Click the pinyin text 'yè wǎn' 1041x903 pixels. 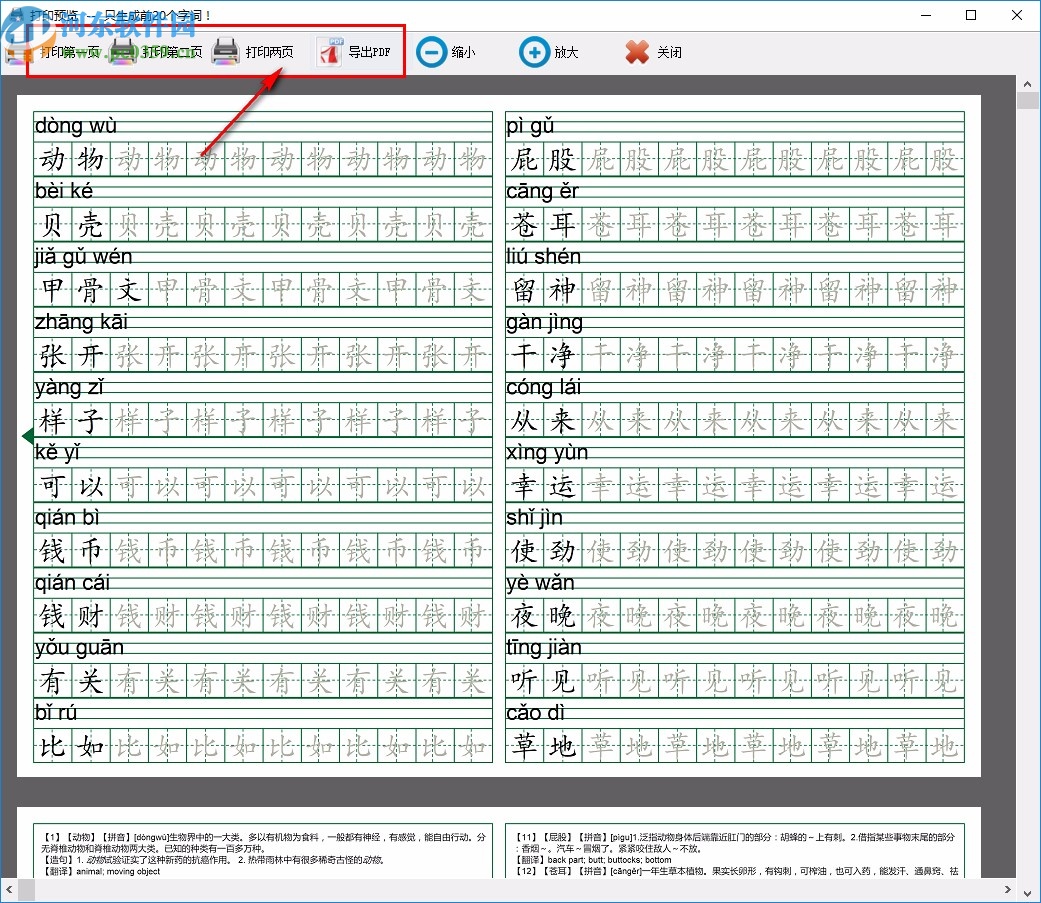pyautogui.click(x=540, y=583)
